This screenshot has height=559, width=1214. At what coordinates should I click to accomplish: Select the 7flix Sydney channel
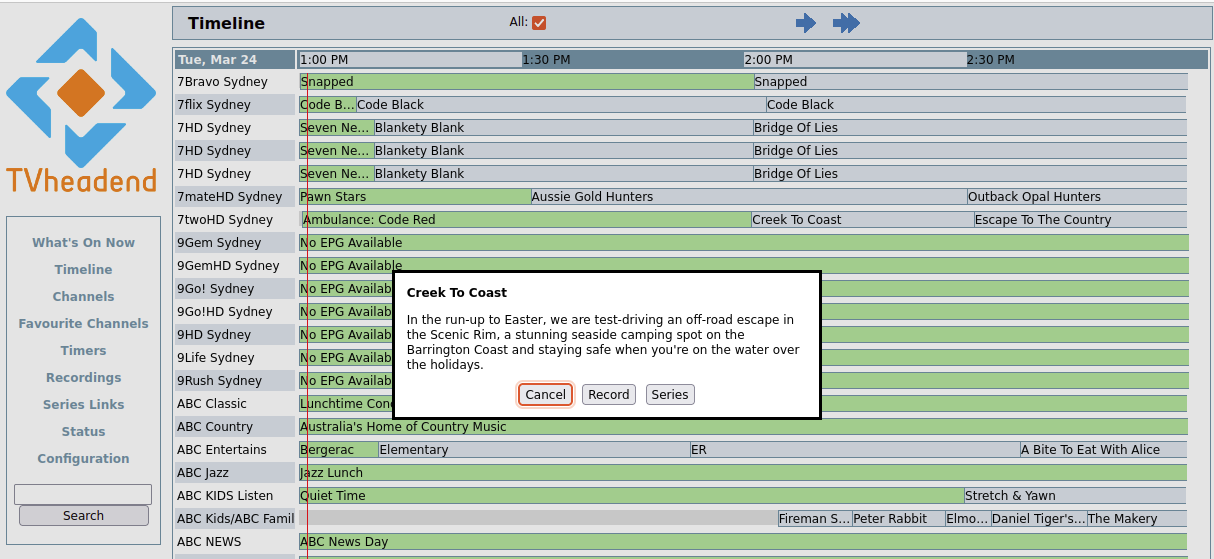[x=235, y=105]
